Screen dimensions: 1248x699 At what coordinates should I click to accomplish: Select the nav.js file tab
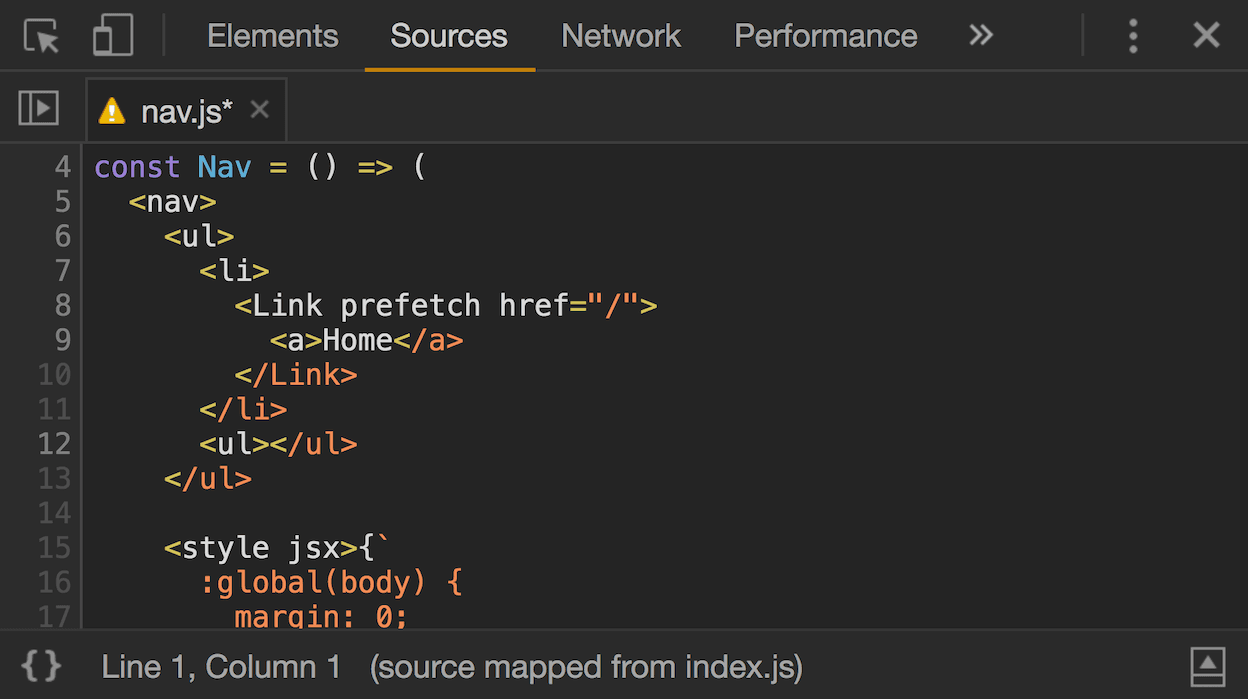coord(186,111)
